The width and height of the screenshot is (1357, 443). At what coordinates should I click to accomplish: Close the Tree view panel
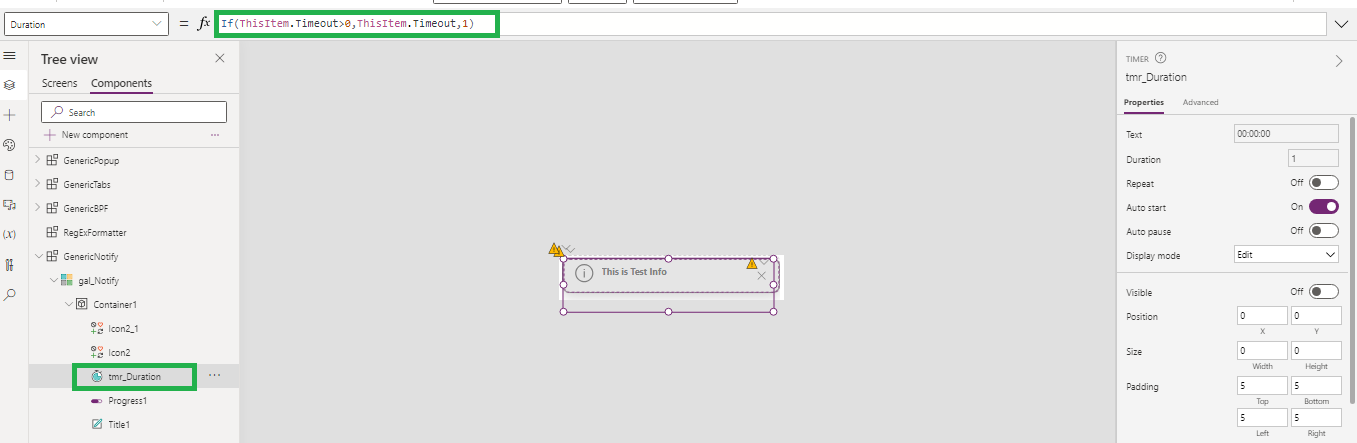tap(220, 59)
